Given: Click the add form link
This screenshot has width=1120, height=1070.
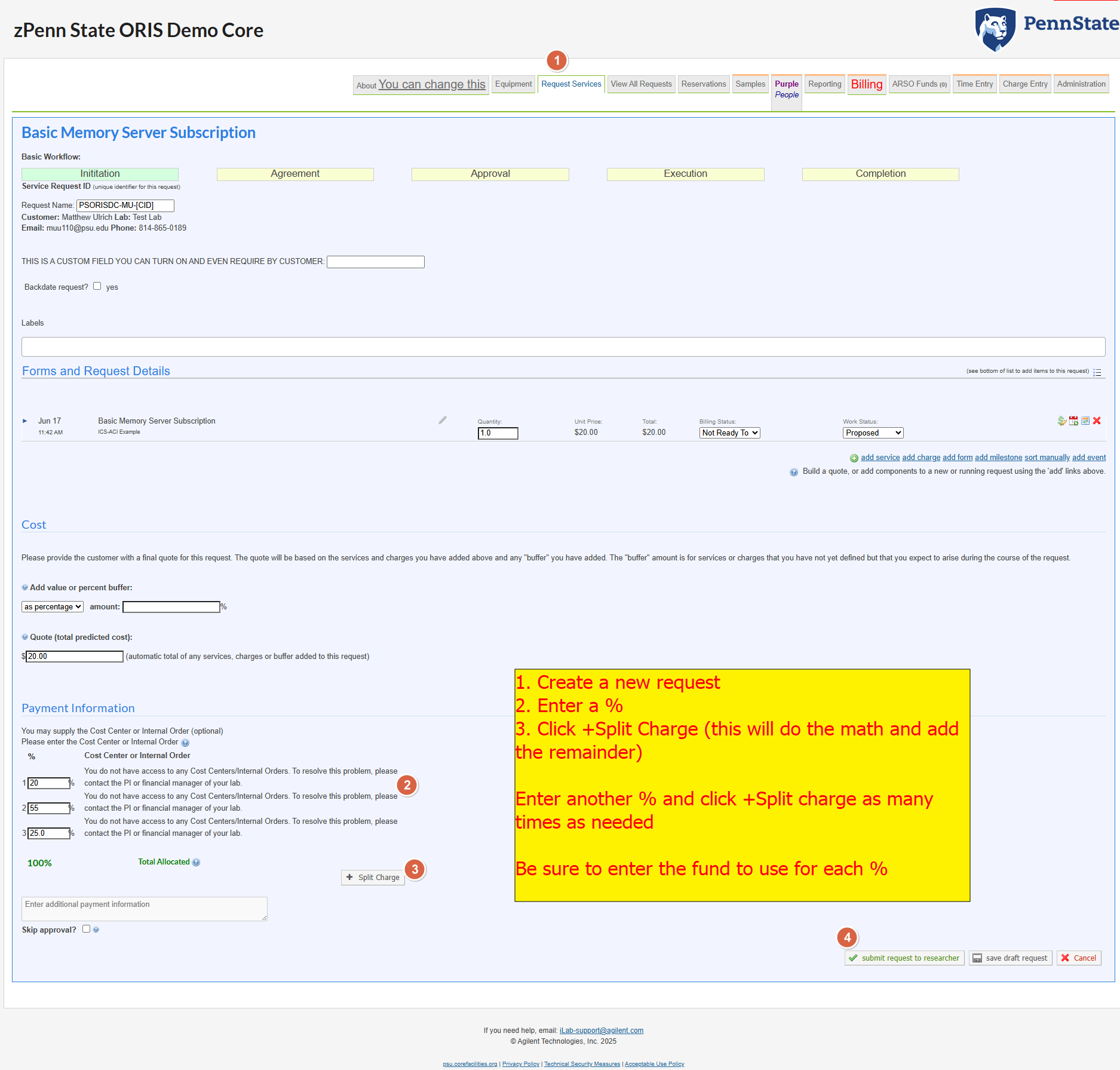Looking at the screenshot, I should 958,458.
